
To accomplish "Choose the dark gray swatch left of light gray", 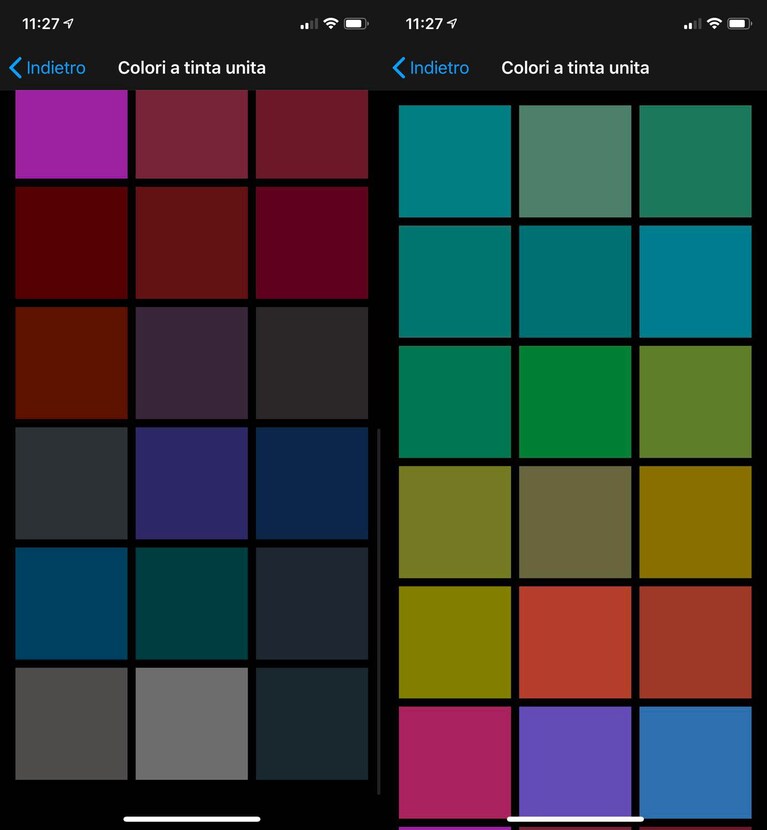I will 71,724.
